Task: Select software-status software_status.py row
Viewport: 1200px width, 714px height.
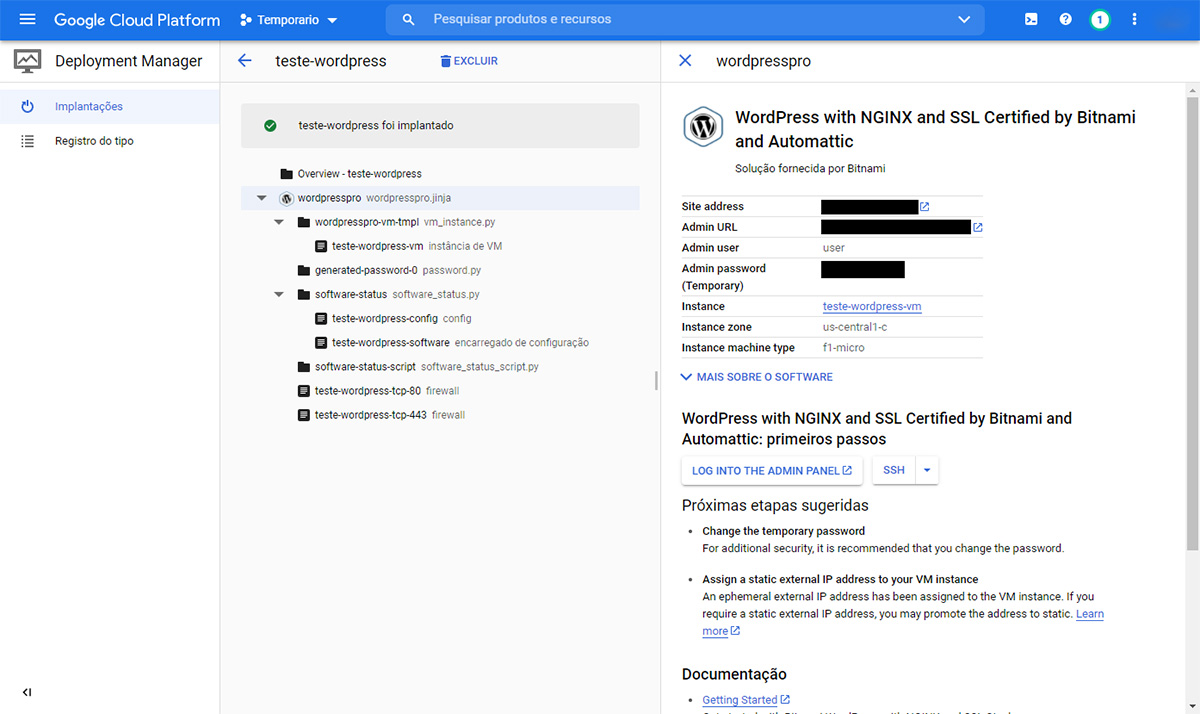Action: click(x=440, y=294)
